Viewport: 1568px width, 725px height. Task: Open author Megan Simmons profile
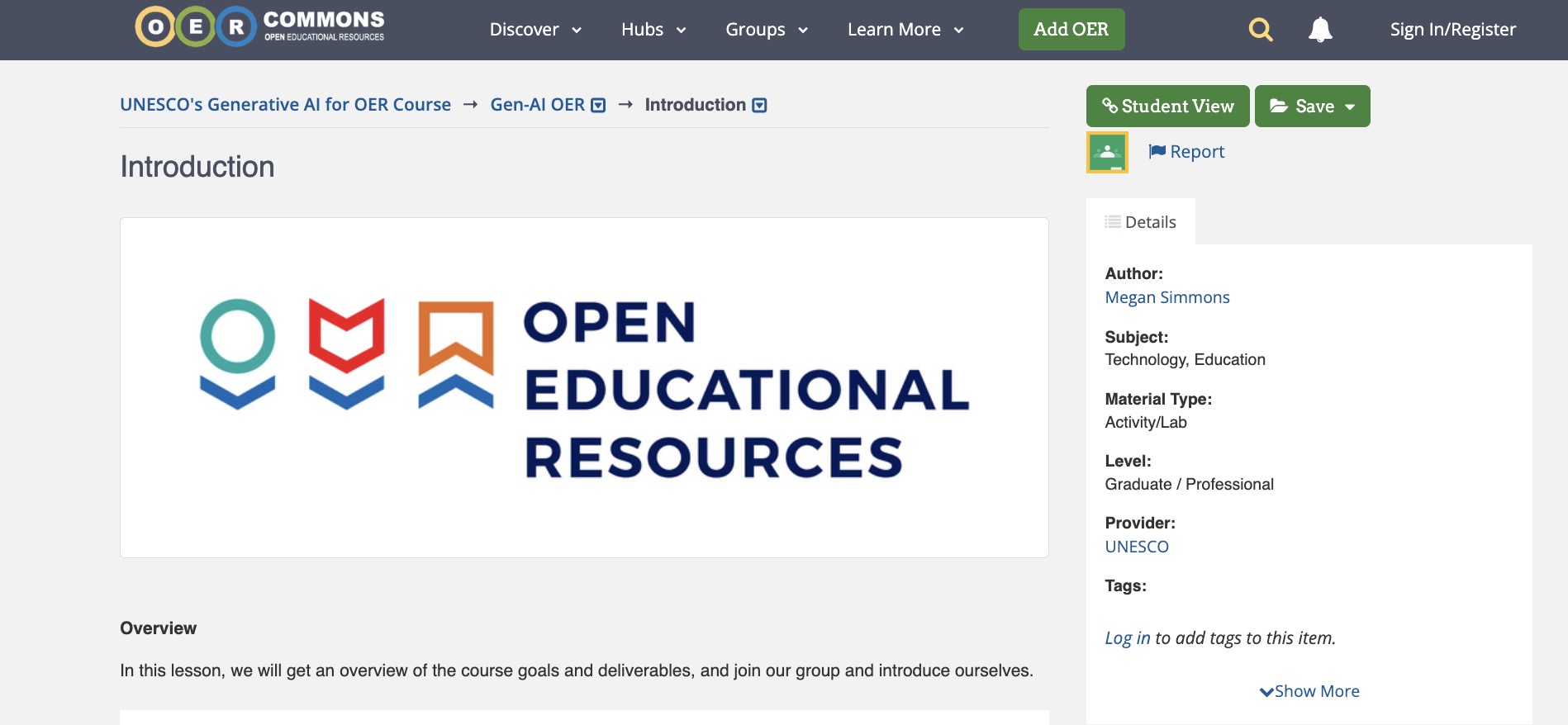click(1167, 297)
